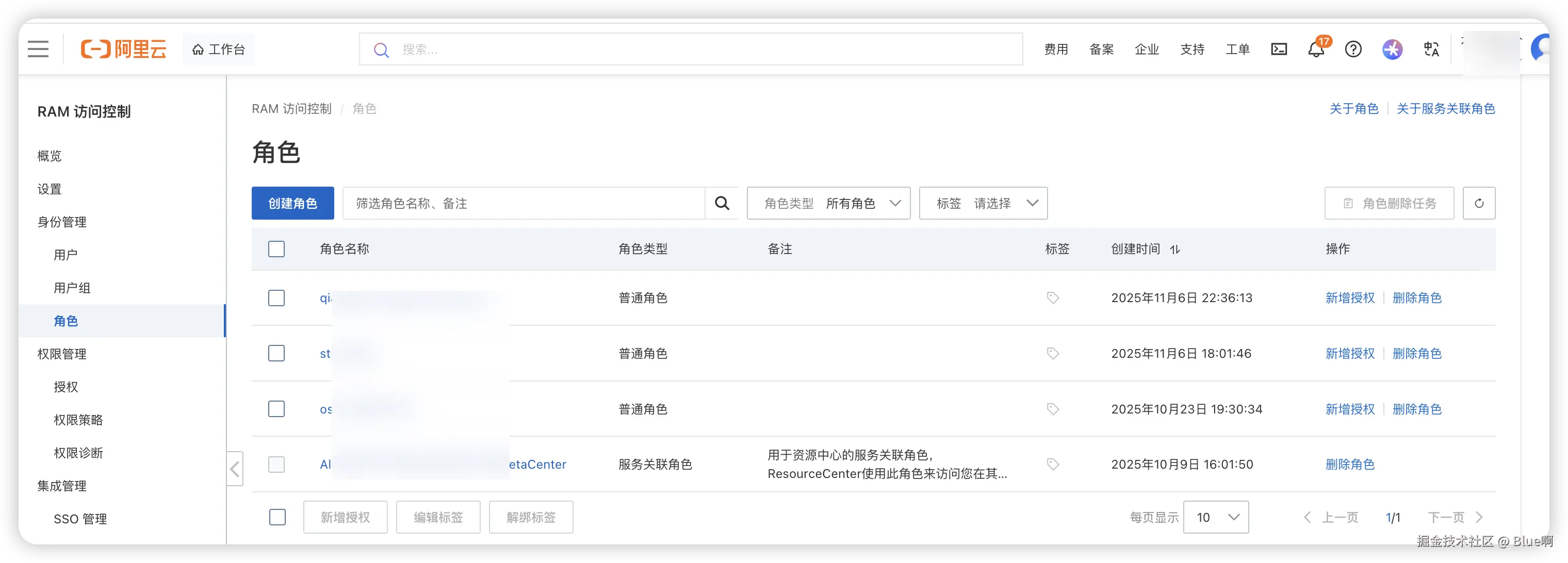Click the language switch icon
Viewport: 1568px width, 563px height.
click(x=1431, y=49)
